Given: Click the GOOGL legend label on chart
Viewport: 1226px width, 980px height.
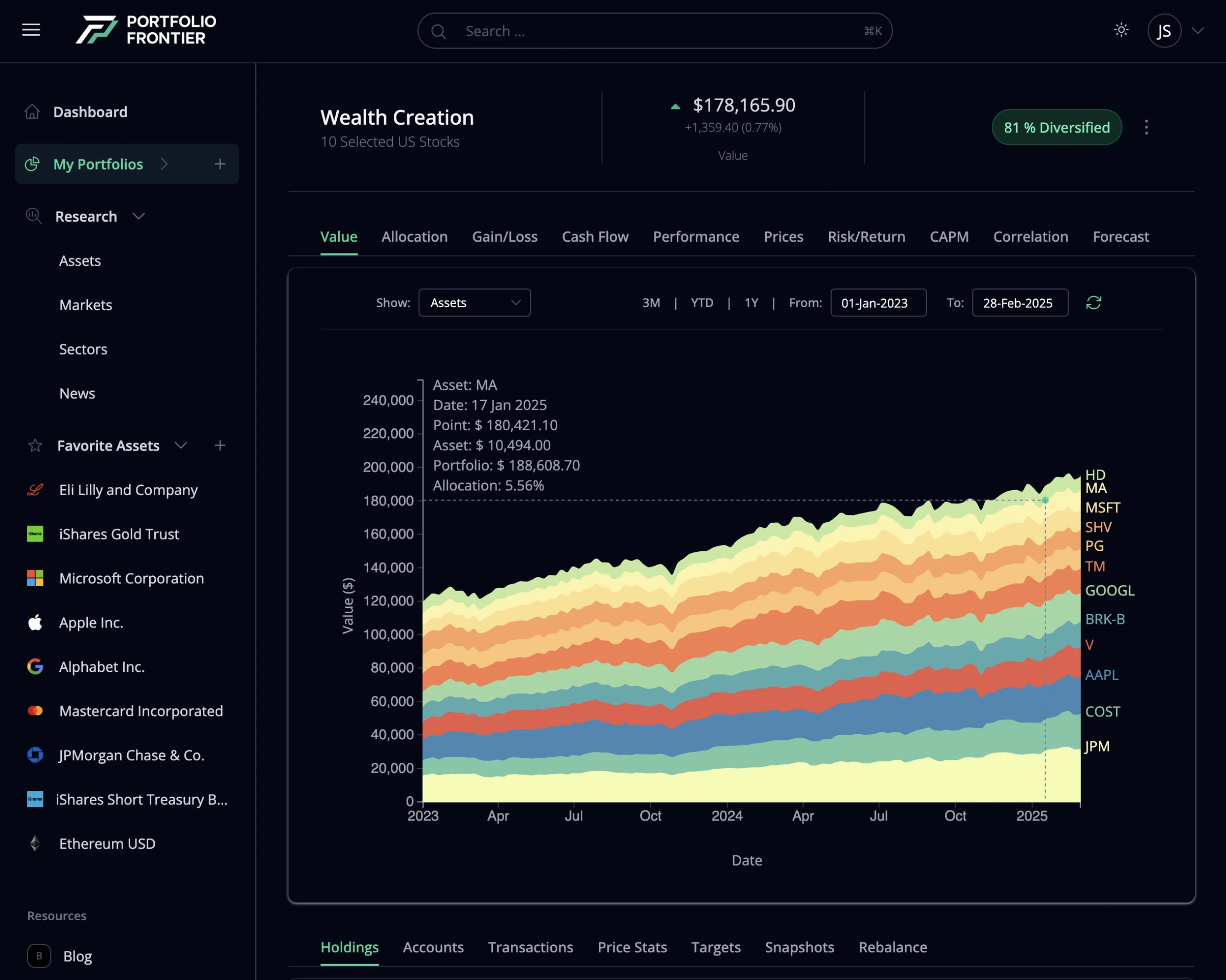Looking at the screenshot, I should [1110, 590].
